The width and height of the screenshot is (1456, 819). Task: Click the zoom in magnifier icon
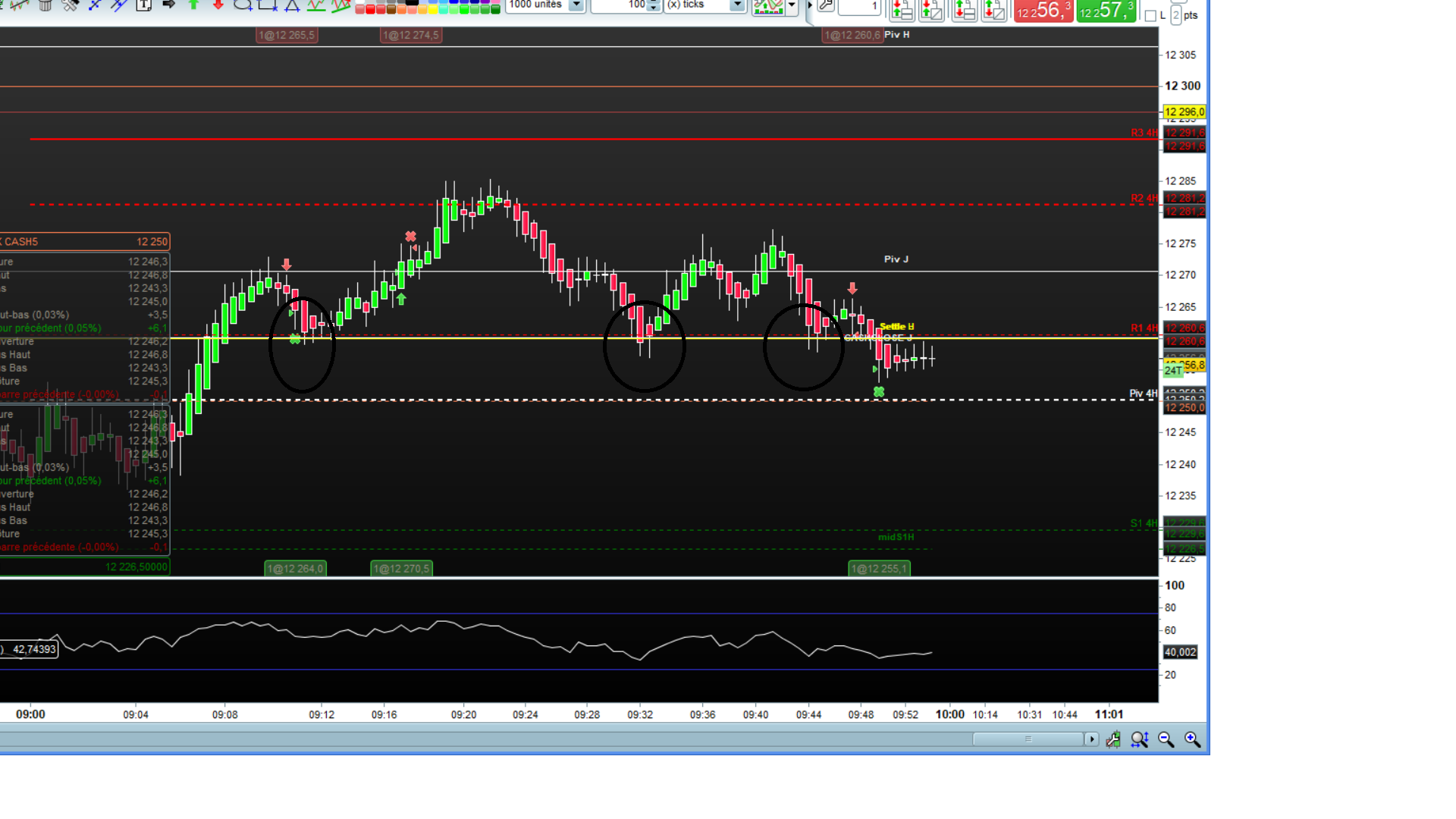[x=1192, y=739]
